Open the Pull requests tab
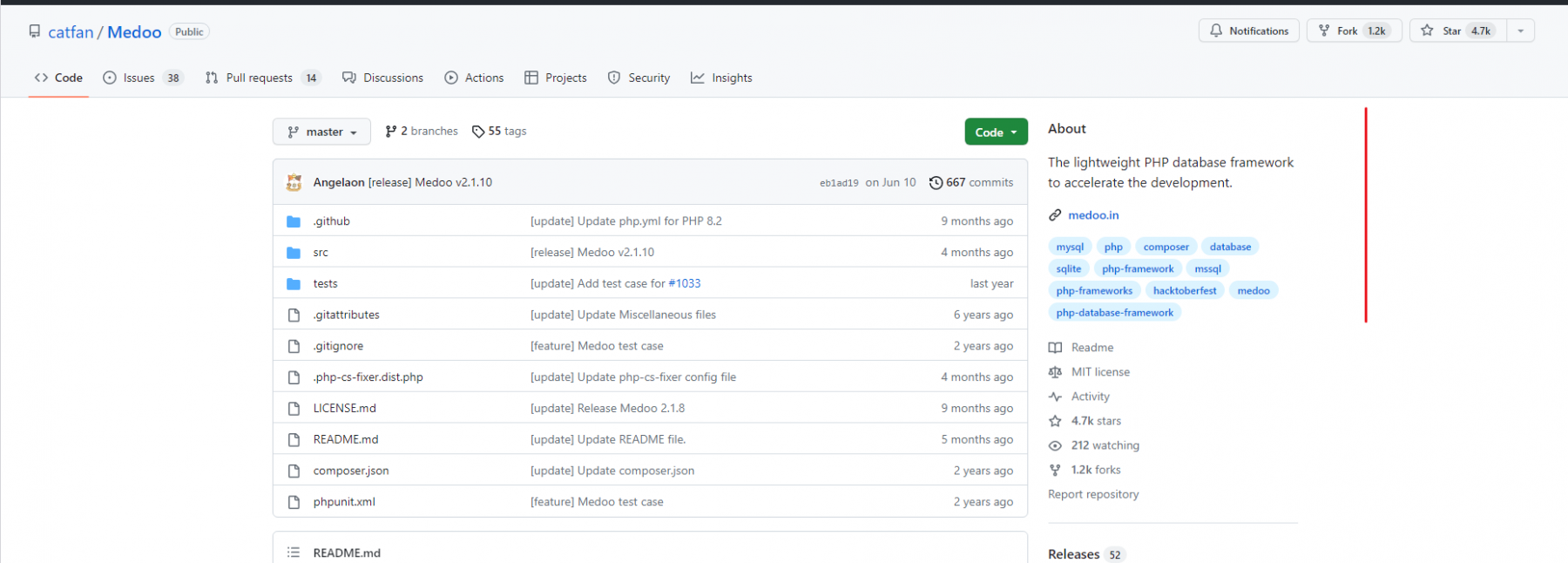 [x=263, y=78]
